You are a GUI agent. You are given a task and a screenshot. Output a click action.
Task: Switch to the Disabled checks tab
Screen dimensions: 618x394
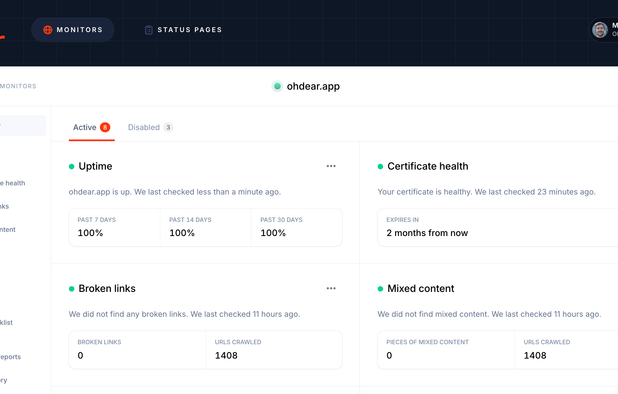coord(150,127)
